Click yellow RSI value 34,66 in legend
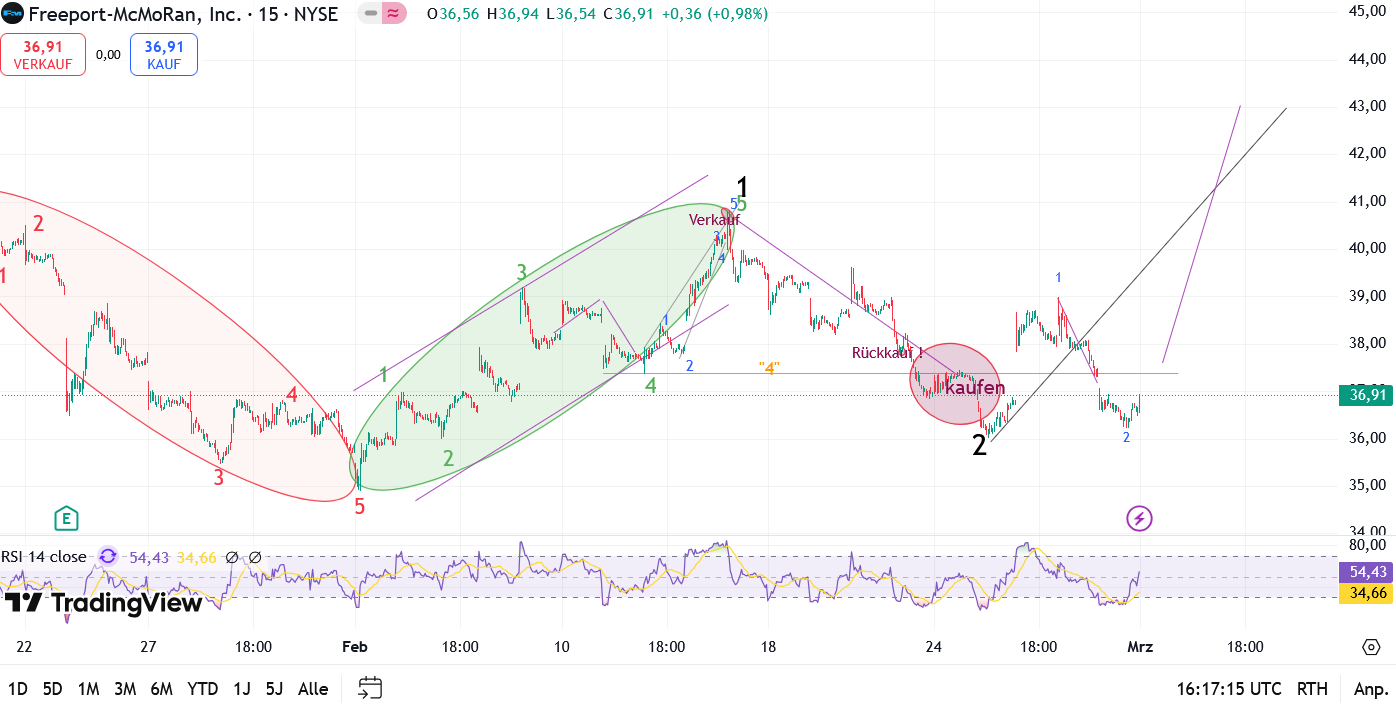The width and height of the screenshot is (1396, 710). [196, 557]
